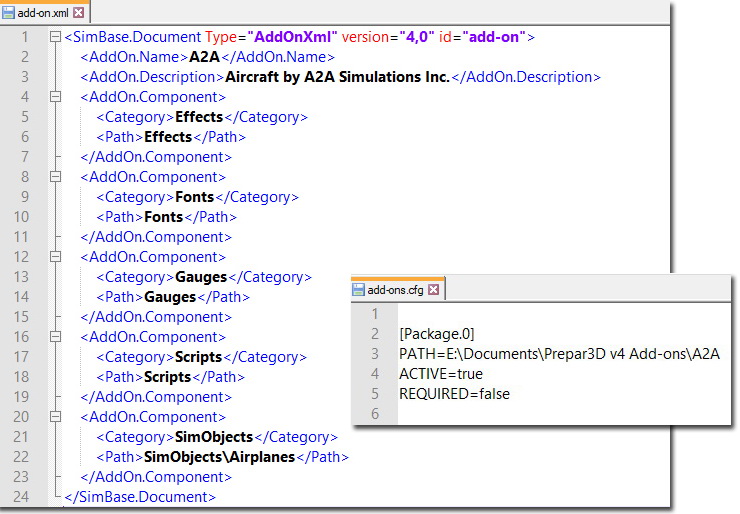The image size is (740, 514).
Task: Place cursor on the ACTIVE=true line
Action: [x=440, y=374]
